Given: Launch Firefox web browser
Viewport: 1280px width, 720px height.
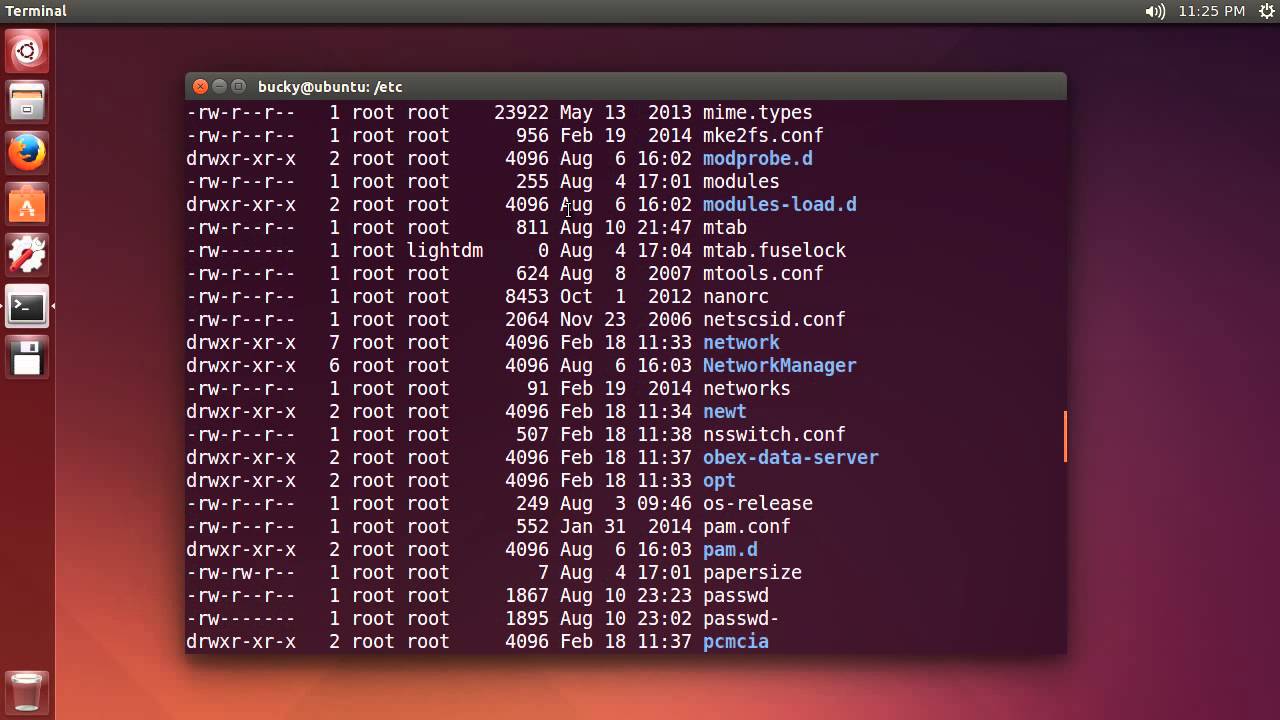Looking at the screenshot, I should point(27,154).
